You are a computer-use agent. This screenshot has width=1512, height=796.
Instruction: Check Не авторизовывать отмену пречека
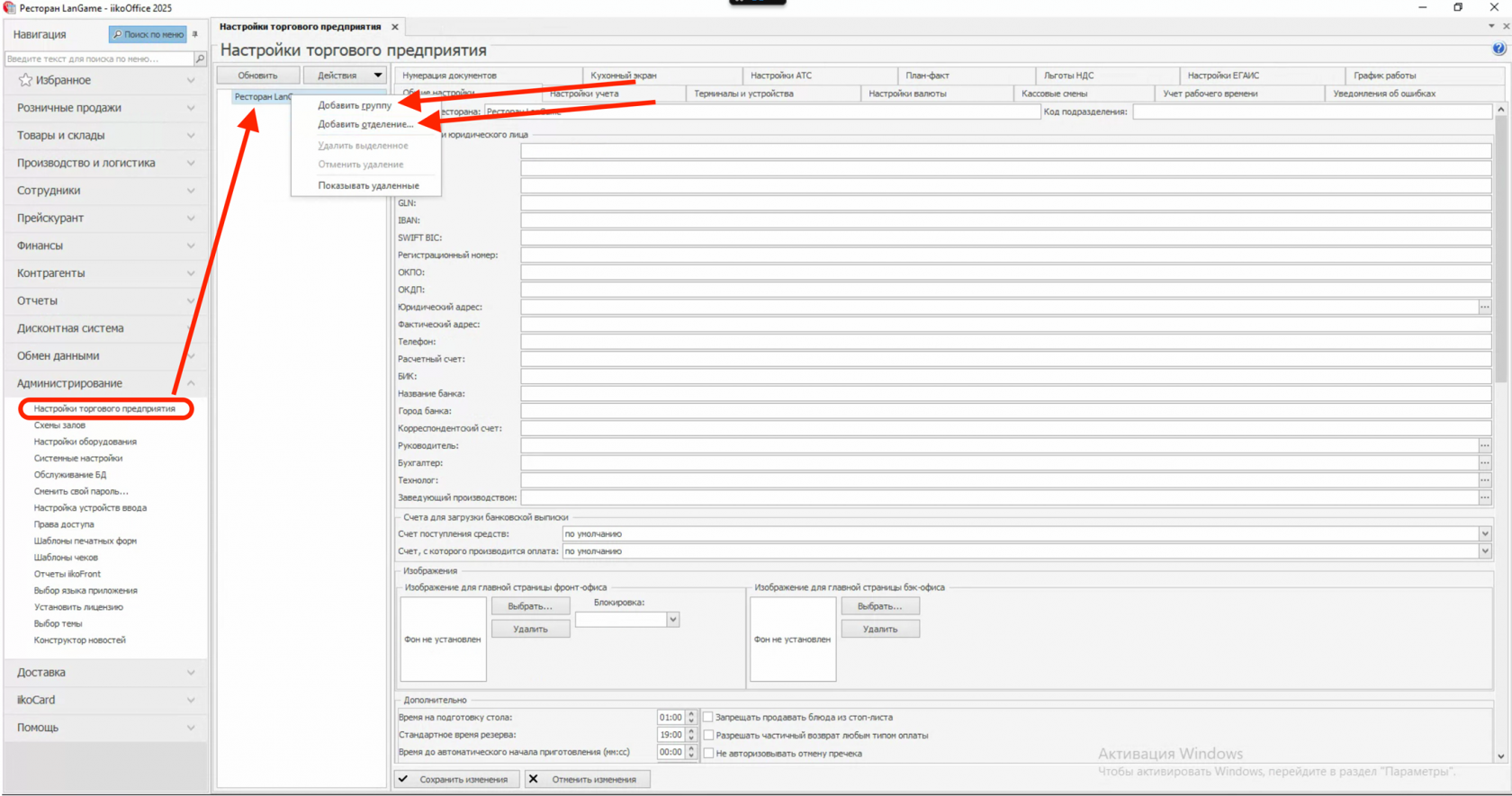pos(708,753)
